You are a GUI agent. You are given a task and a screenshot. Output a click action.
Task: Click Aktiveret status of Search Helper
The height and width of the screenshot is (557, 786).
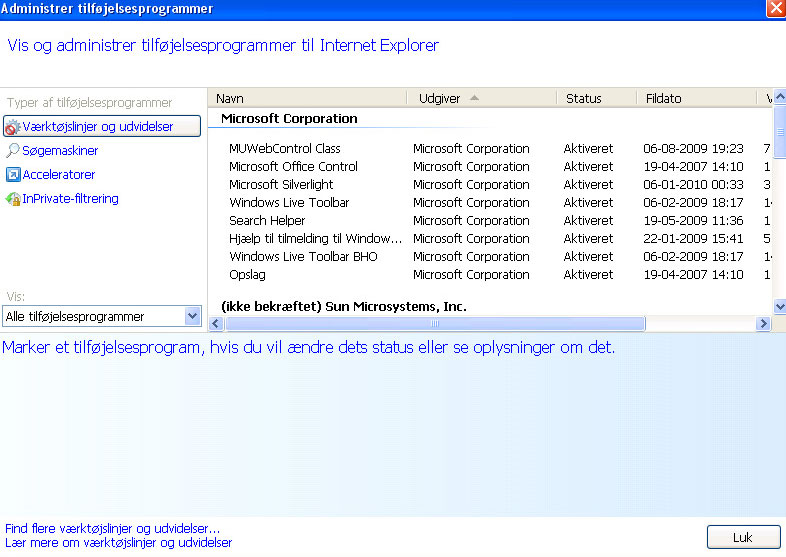tap(588, 221)
